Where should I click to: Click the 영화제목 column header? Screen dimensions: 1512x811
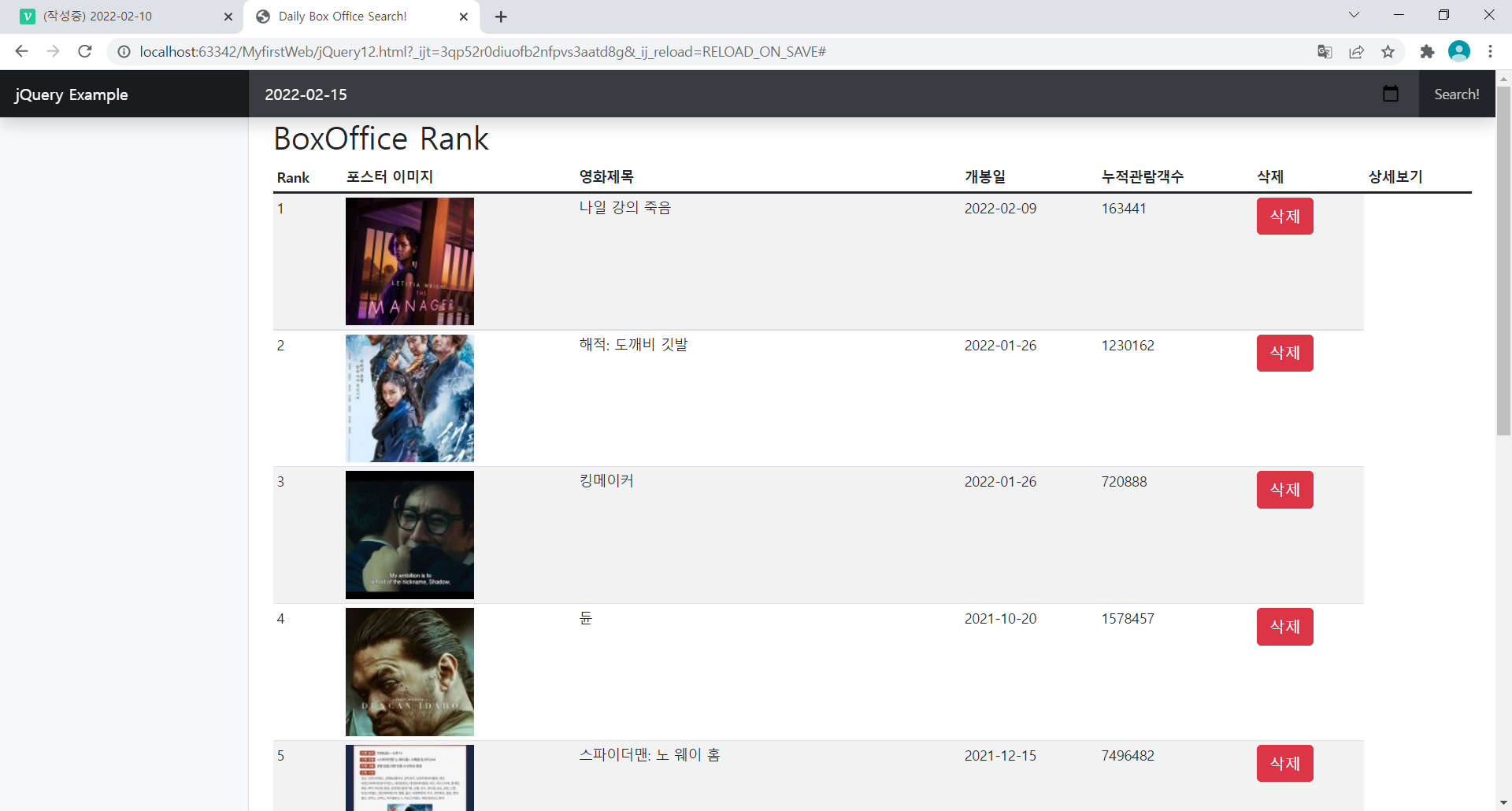(606, 177)
